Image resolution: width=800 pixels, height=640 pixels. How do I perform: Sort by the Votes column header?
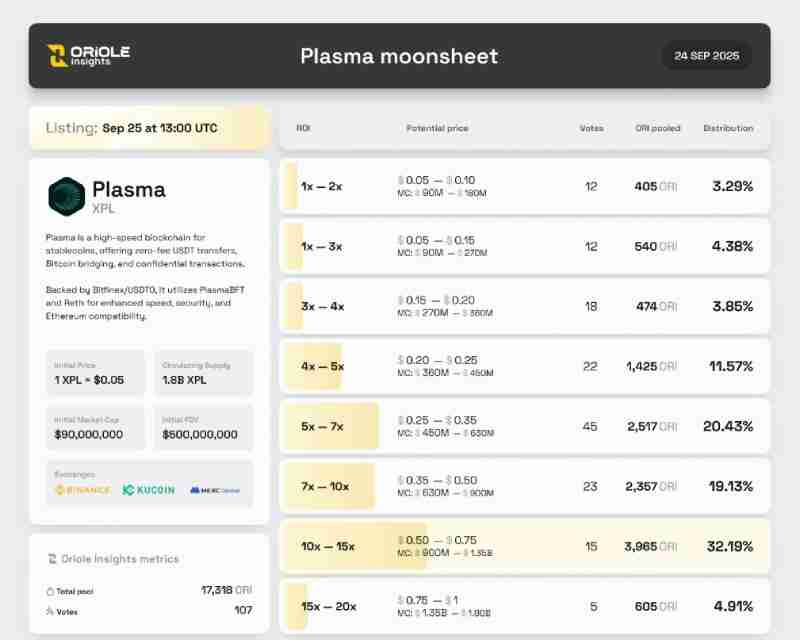(592, 128)
